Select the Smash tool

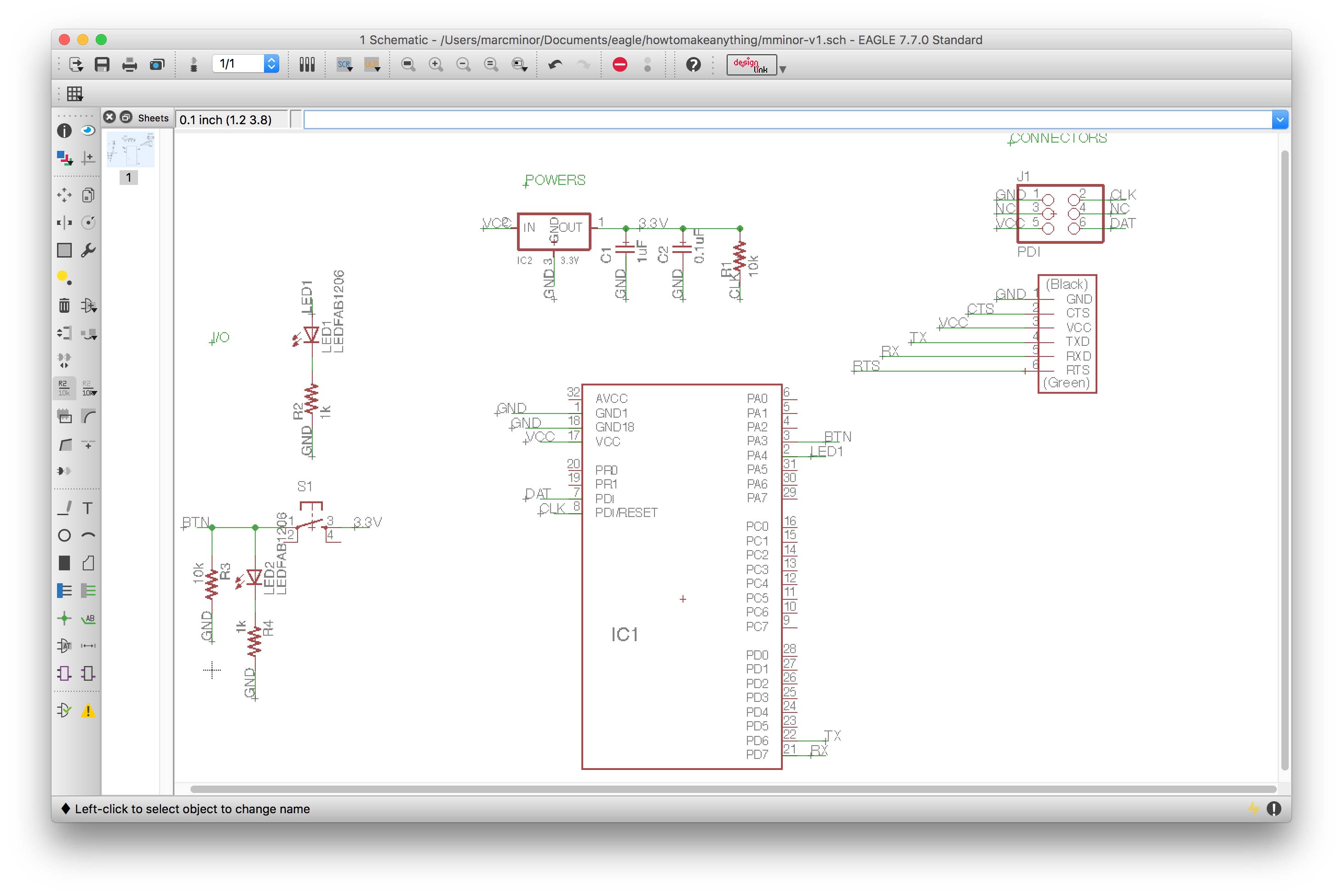click(64, 416)
